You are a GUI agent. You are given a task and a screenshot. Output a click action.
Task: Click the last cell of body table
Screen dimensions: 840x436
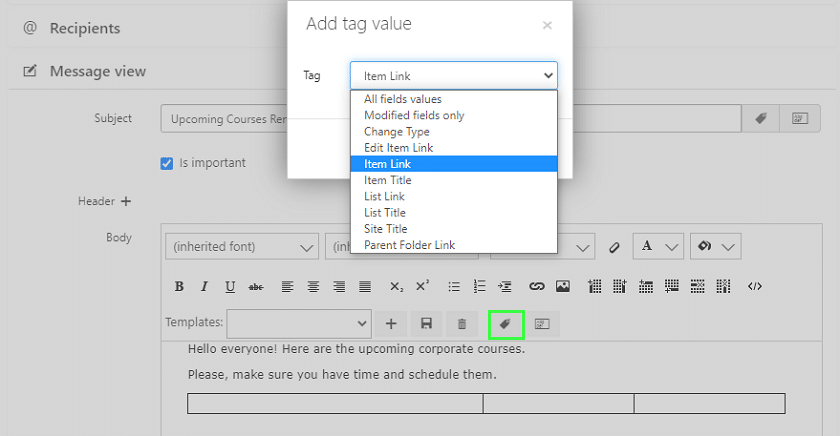[710, 403]
